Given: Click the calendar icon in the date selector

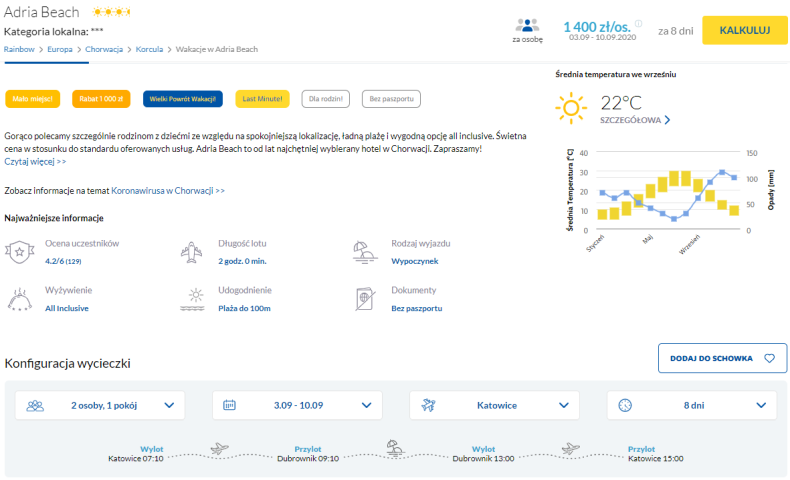Looking at the screenshot, I should 229,405.
